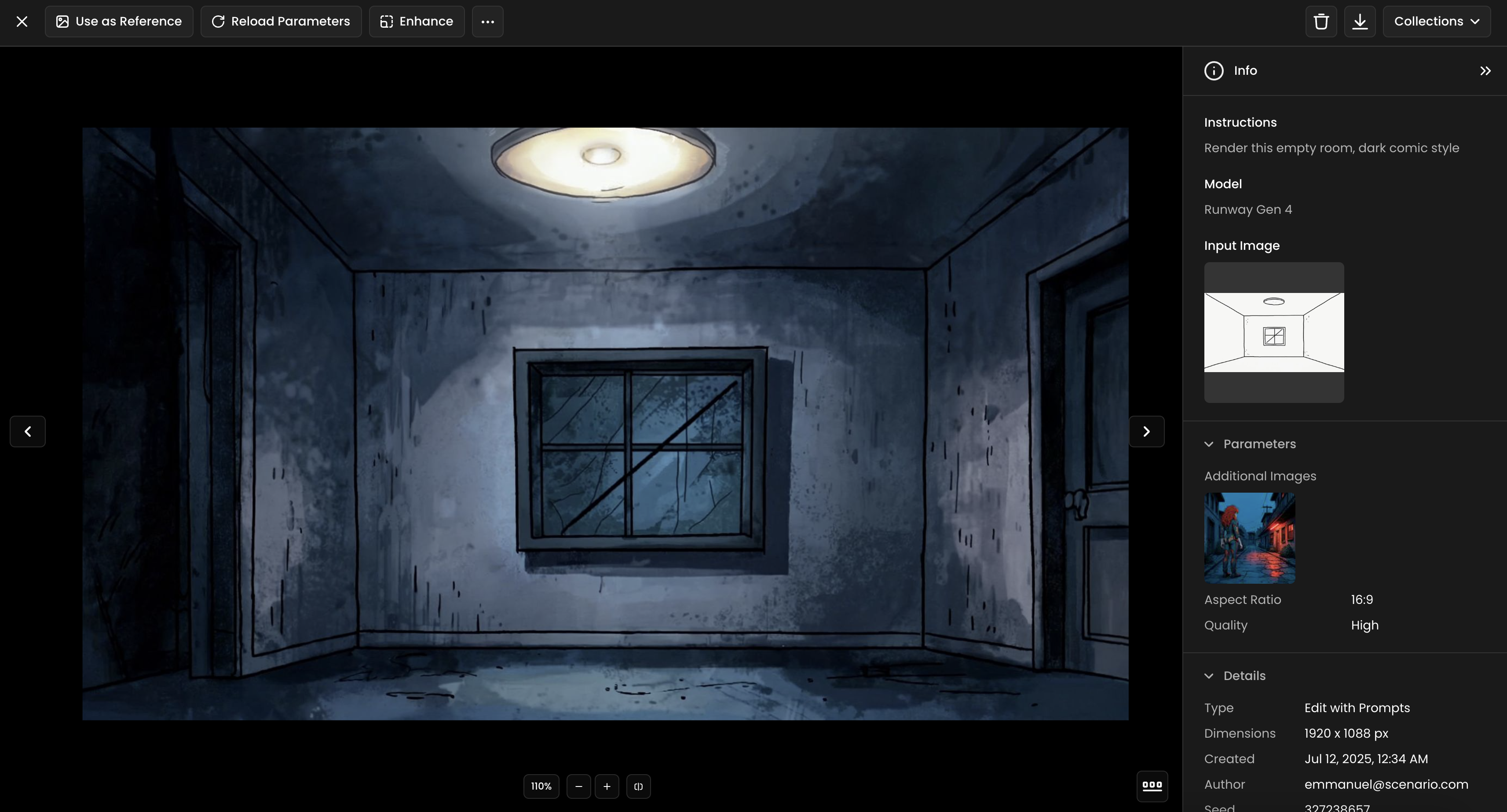Click Use as Reference button

(119, 22)
